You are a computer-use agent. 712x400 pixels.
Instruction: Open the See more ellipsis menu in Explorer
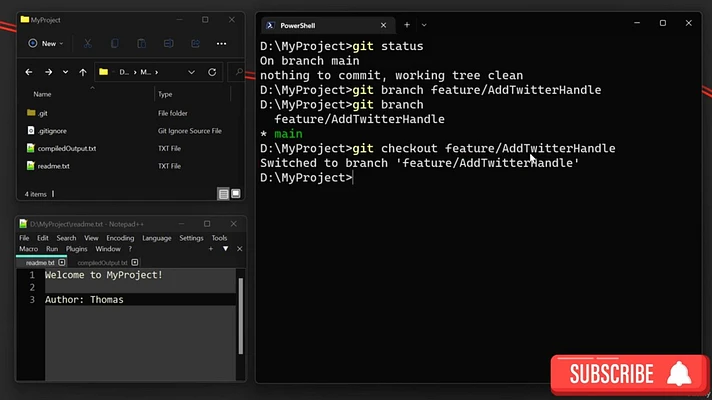(222, 44)
